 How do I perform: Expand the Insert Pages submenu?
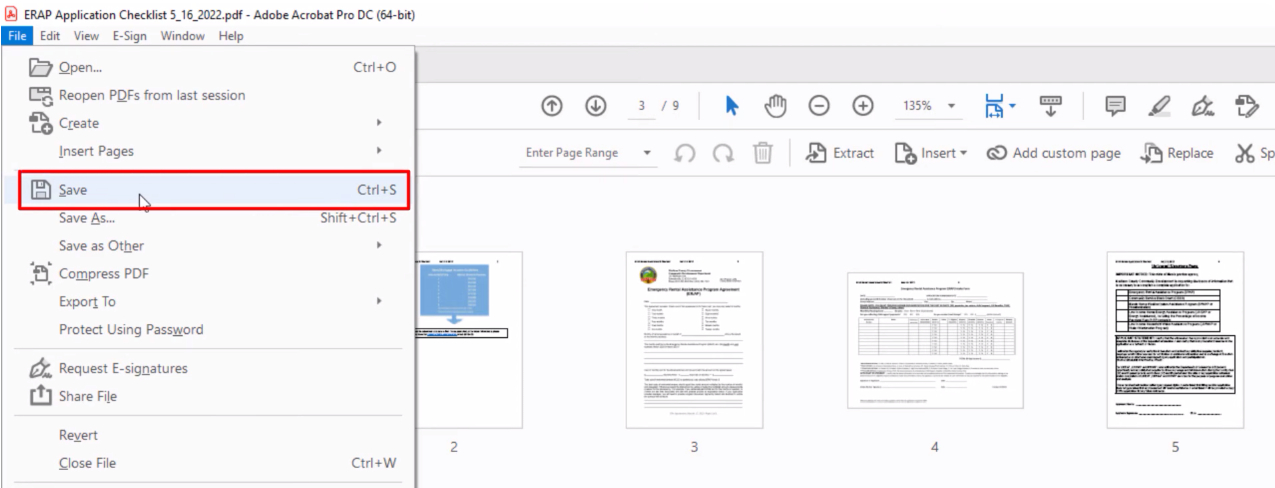point(379,151)
